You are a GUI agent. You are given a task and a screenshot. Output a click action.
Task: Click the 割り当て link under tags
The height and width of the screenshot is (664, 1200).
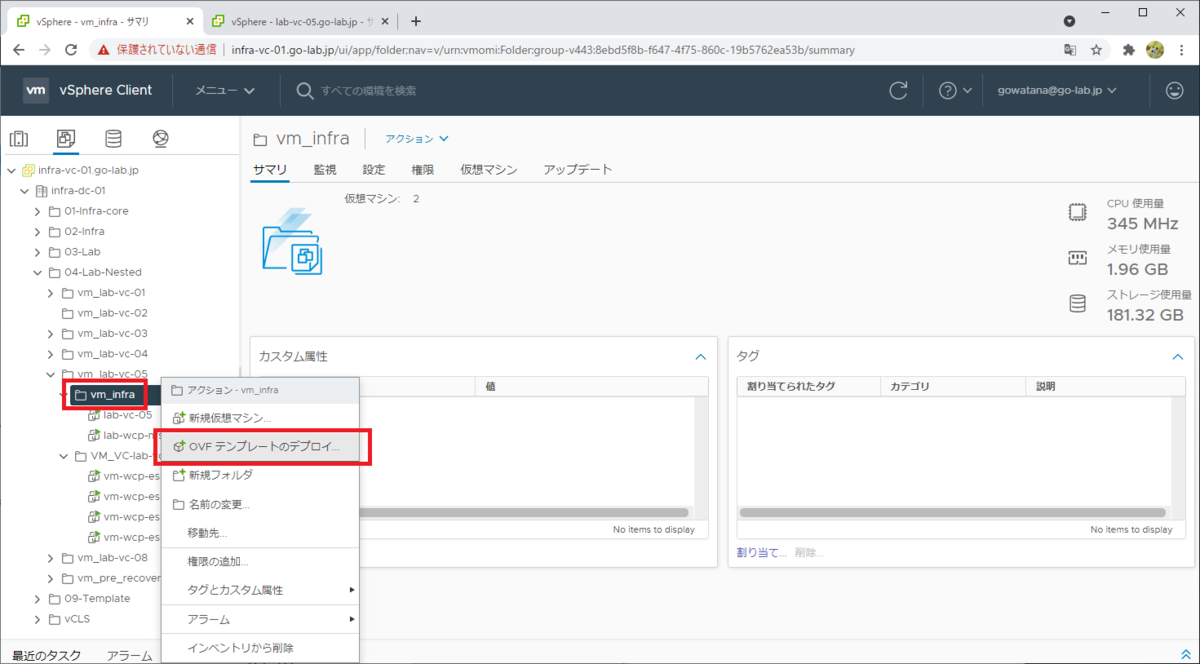click(x=762, y=552)
